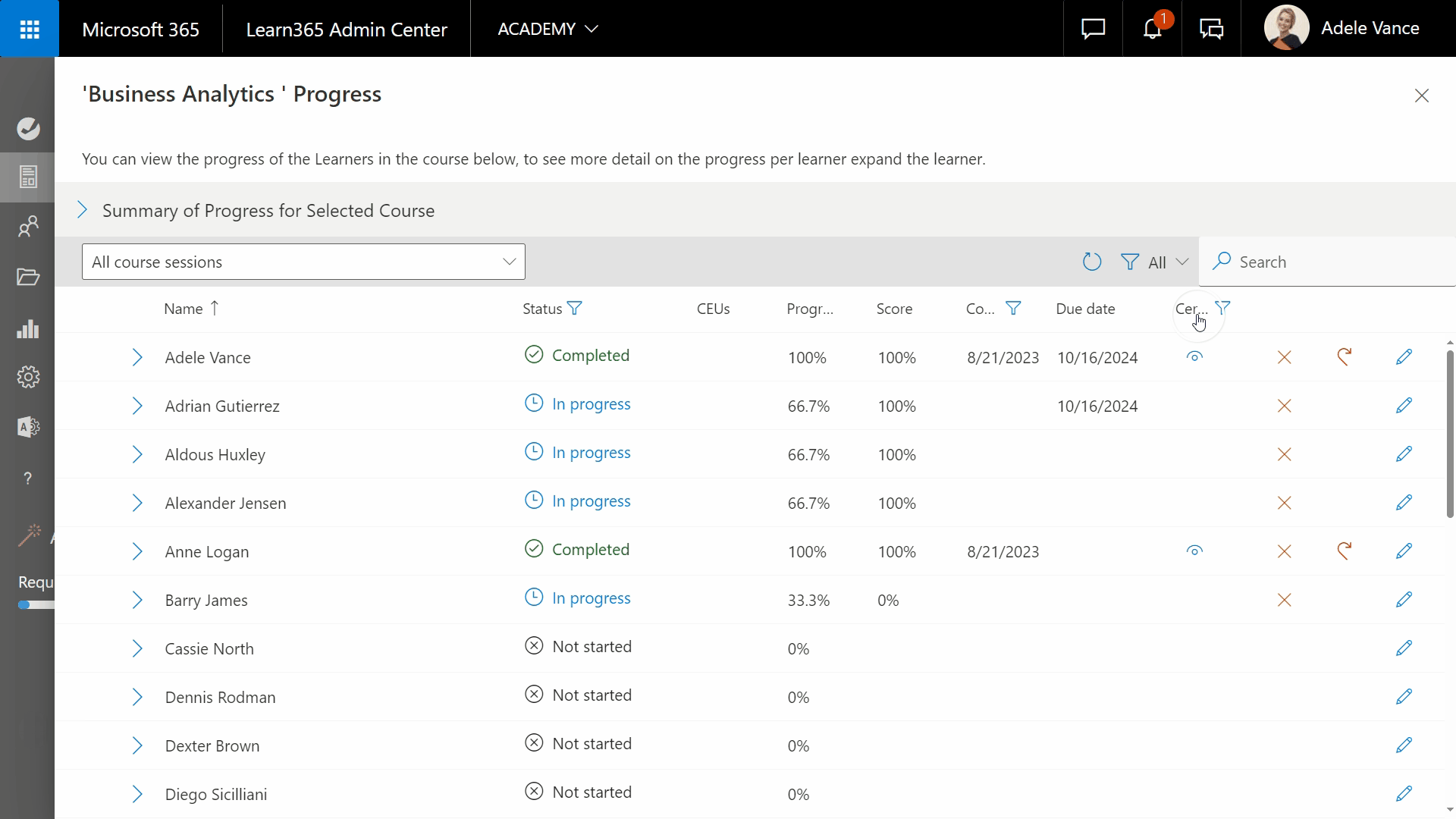Click the X icon for Alexander Jensen
The width and height of the screenshot is (1456, 819).
(1284, 503)
